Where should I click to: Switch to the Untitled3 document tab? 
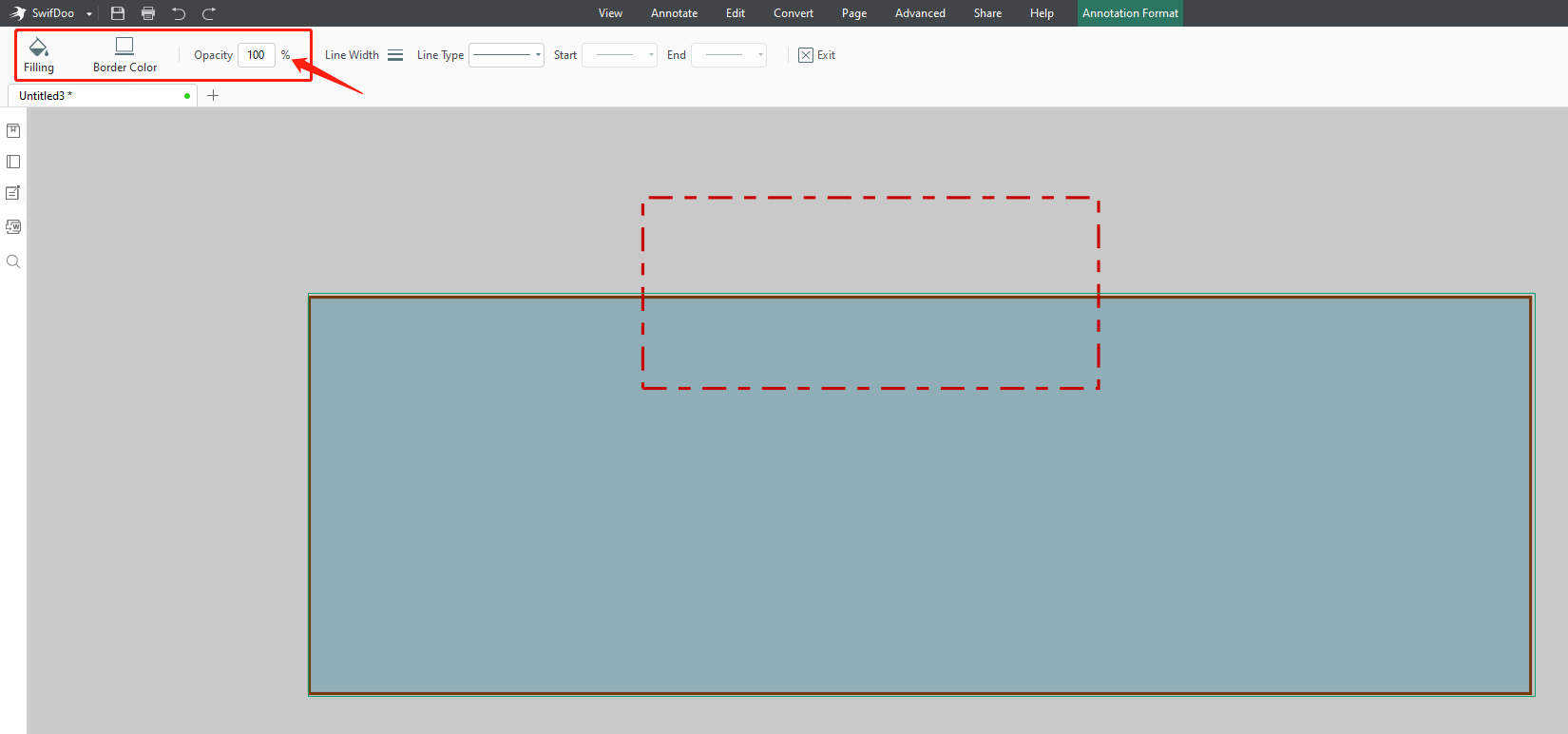coord(95,96)
